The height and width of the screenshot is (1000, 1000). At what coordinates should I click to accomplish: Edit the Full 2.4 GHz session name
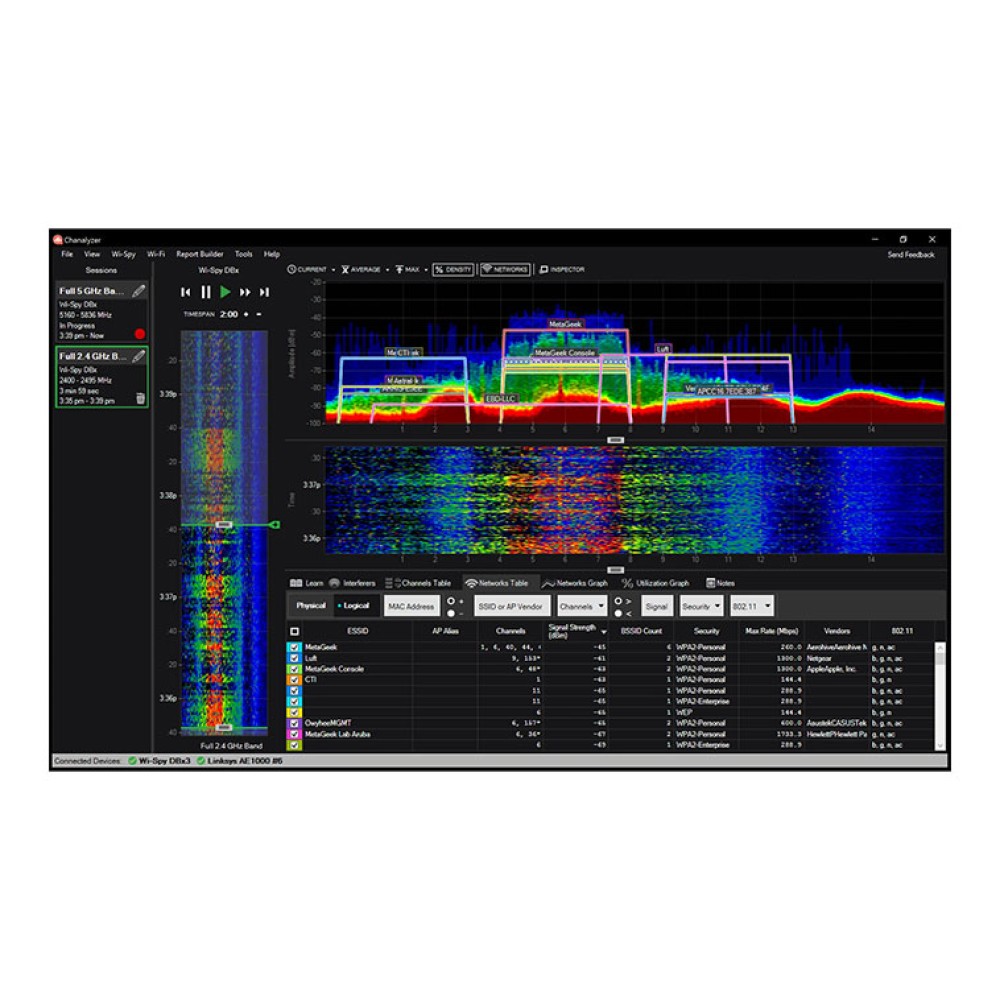pyautogui.click(x=138, y=357)
